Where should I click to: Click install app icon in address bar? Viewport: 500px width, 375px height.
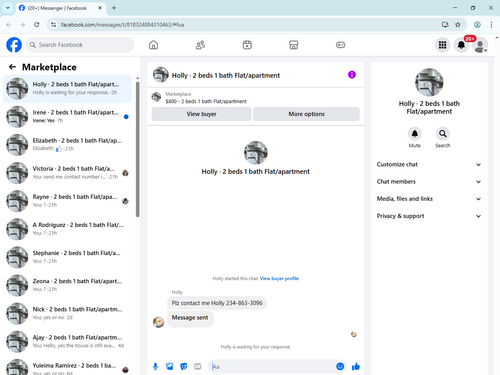click(x=445, y=25)
